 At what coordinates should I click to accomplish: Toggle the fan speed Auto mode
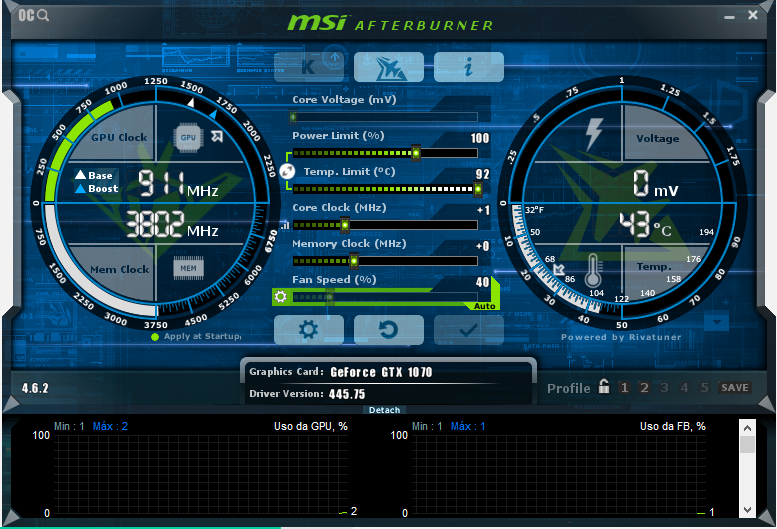point(484,306)
